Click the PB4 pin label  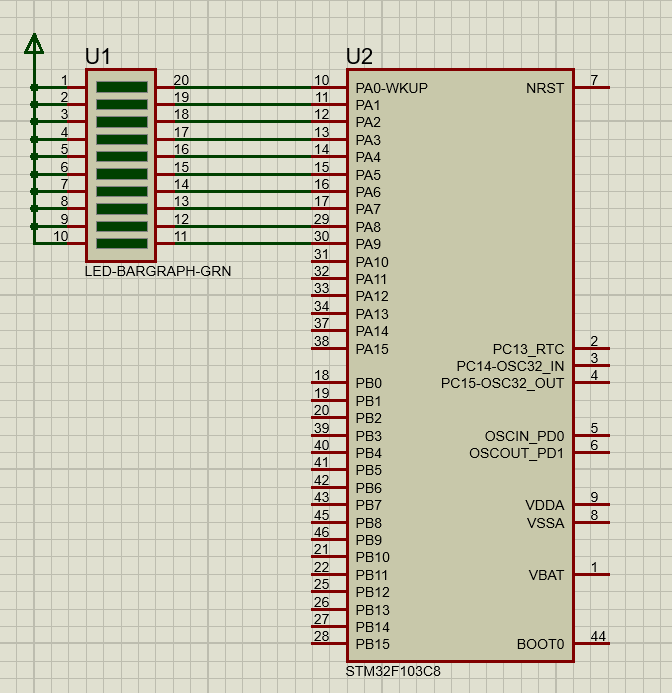pyautogui.click(x=369, y=453)
